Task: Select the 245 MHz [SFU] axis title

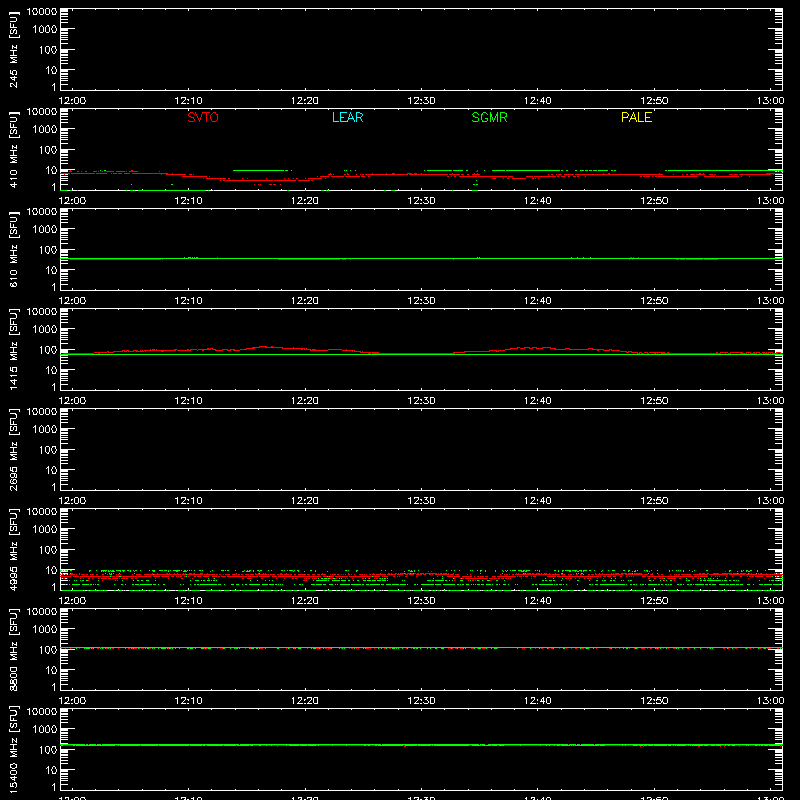Action: [x=13, y=49]
